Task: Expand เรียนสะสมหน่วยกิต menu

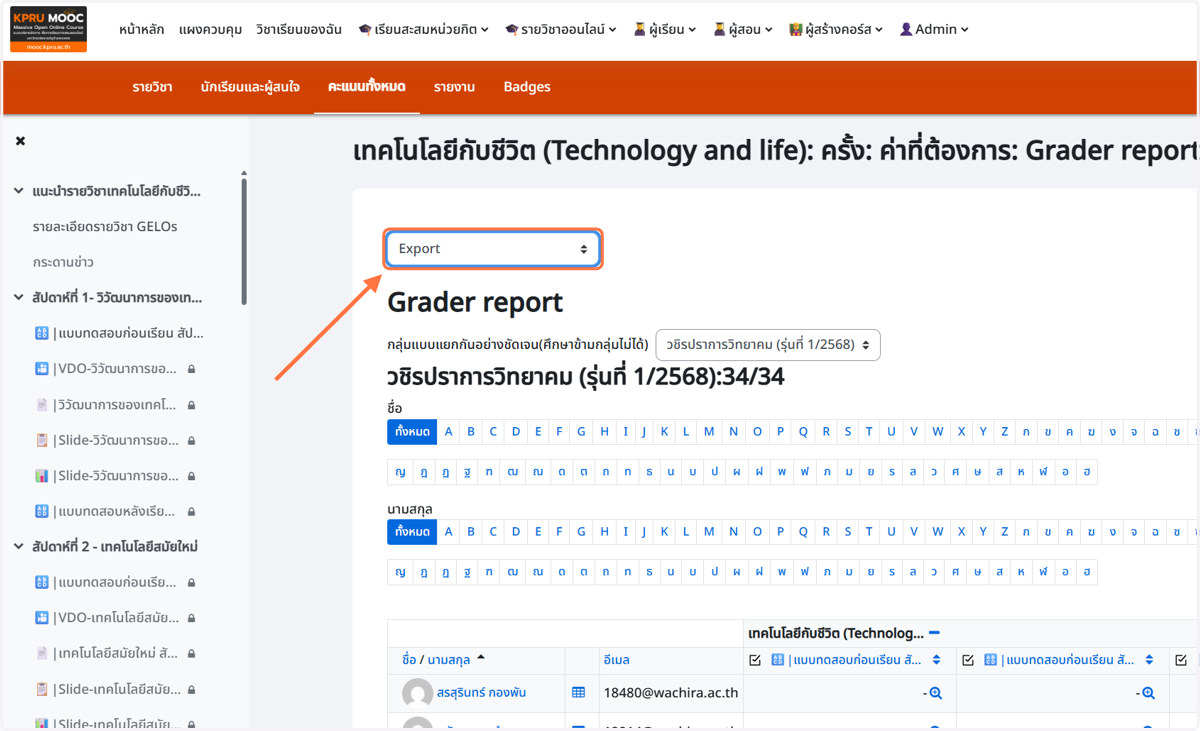Action: 423,30
